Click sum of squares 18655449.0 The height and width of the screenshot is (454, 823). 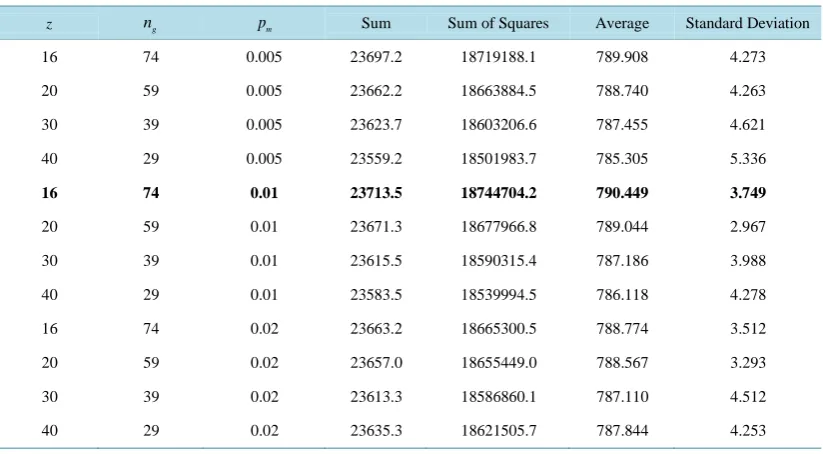[x=498, y=363]
